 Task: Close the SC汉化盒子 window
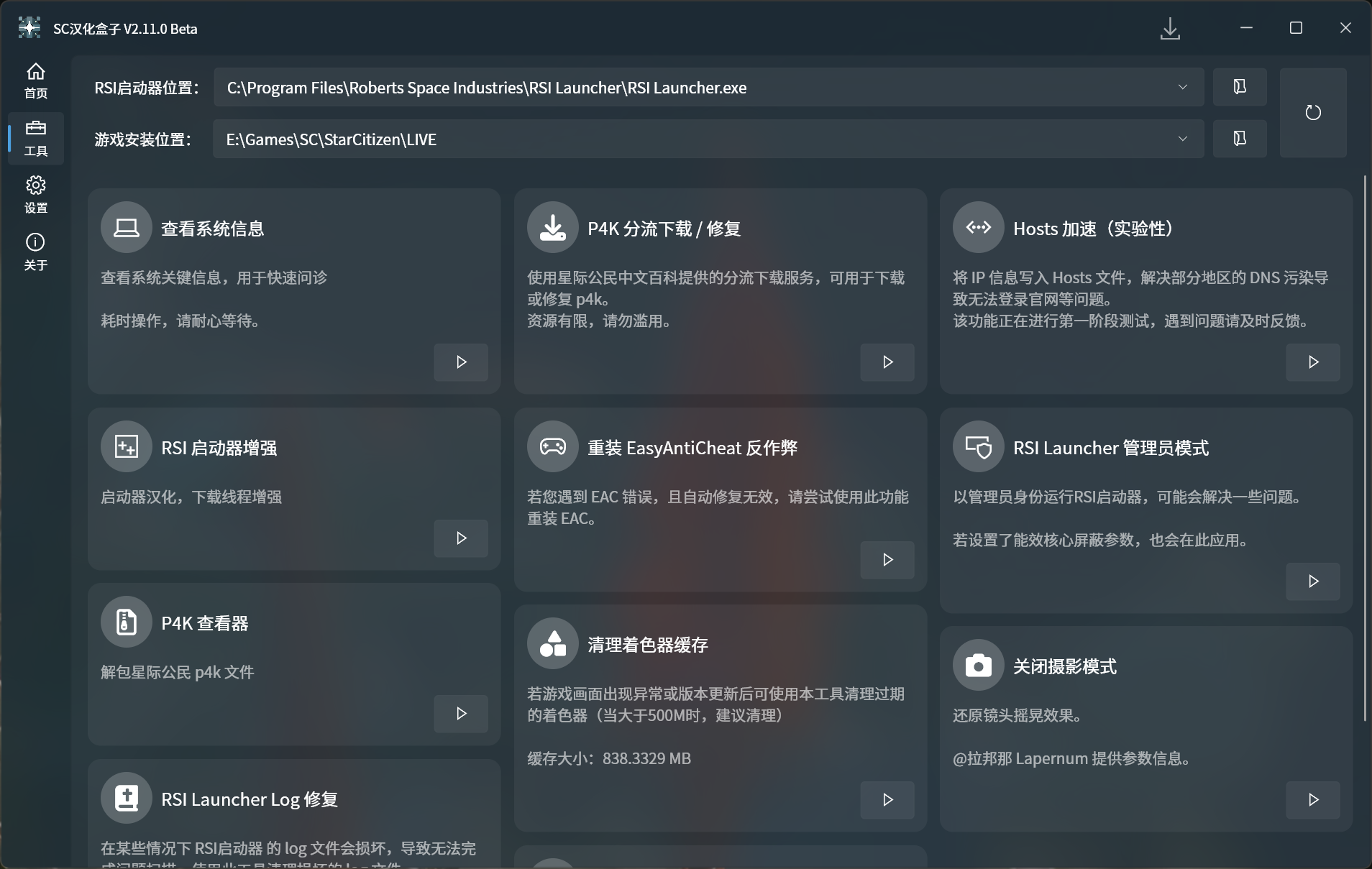pyautogui.click(x=1345, y=28)
